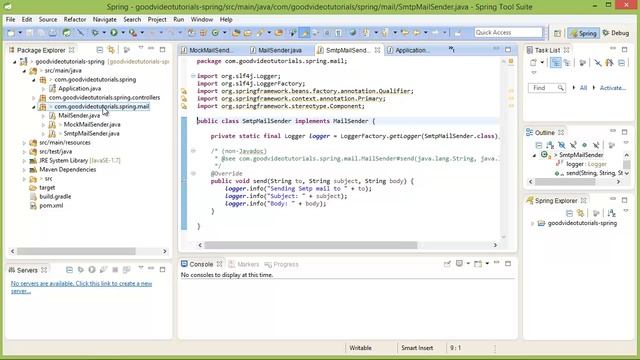The width and height of the screenshot is (640, 360).
Task: Maximize the Console view
Action: tap(508, 264)
